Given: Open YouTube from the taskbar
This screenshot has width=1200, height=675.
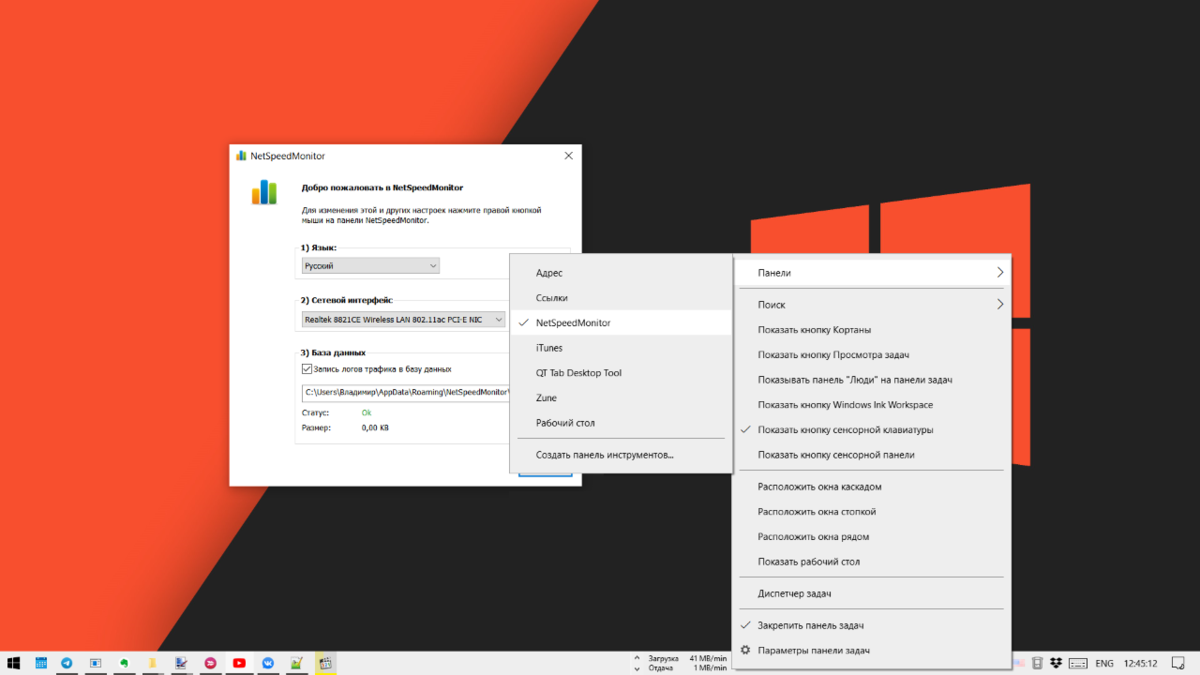Looking at the screenshot, I should pos(239,663).
